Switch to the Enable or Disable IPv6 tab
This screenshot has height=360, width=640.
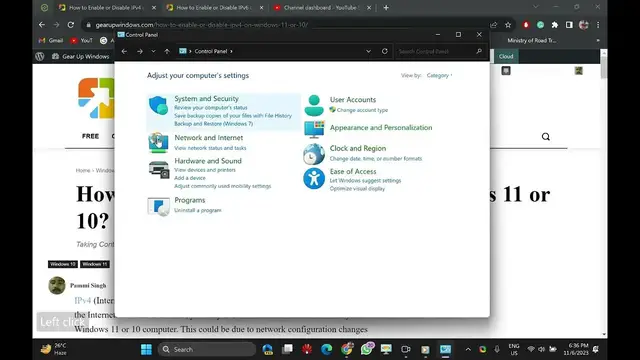click(x=214, y=8)
